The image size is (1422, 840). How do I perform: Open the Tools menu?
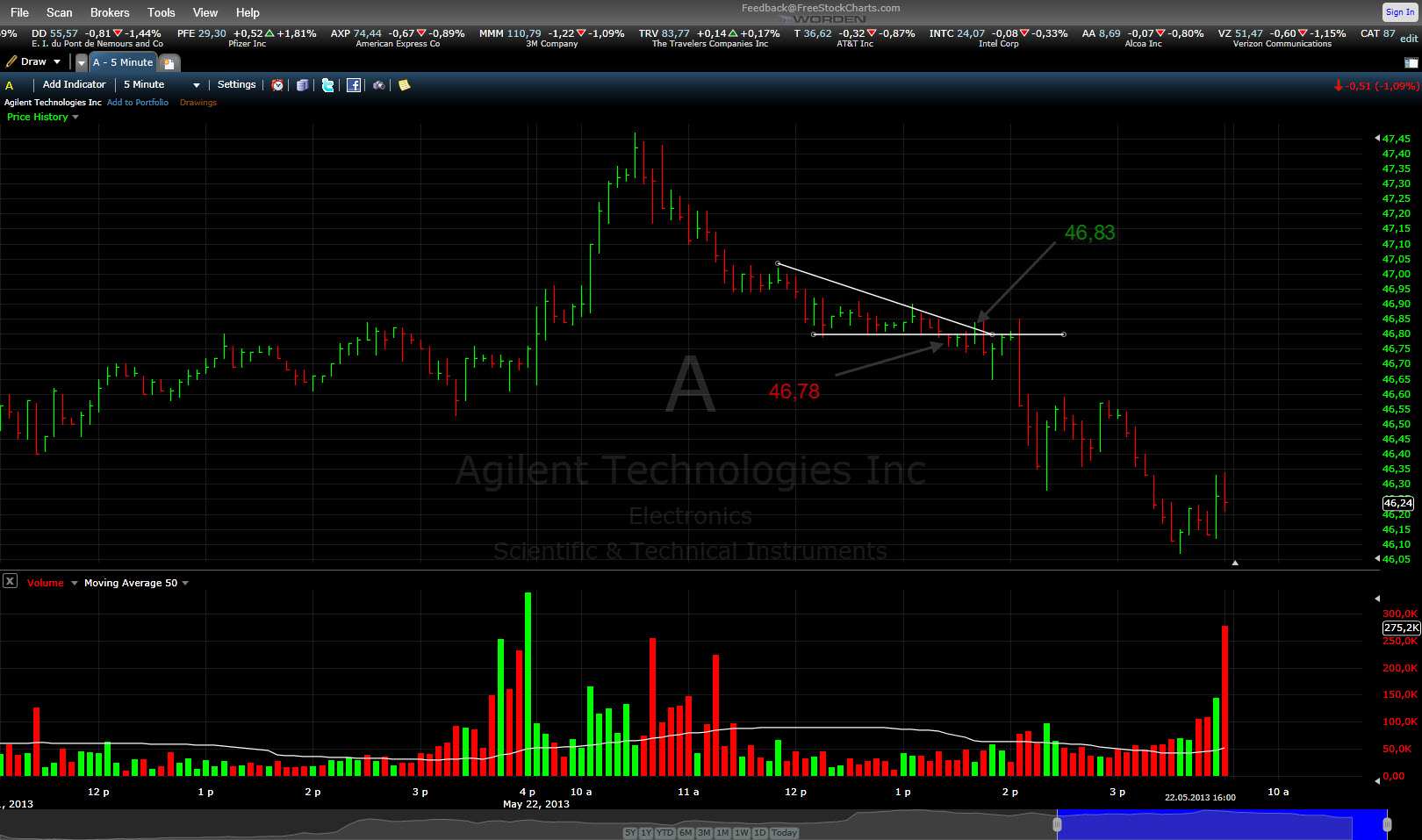(x=162, y=12)
